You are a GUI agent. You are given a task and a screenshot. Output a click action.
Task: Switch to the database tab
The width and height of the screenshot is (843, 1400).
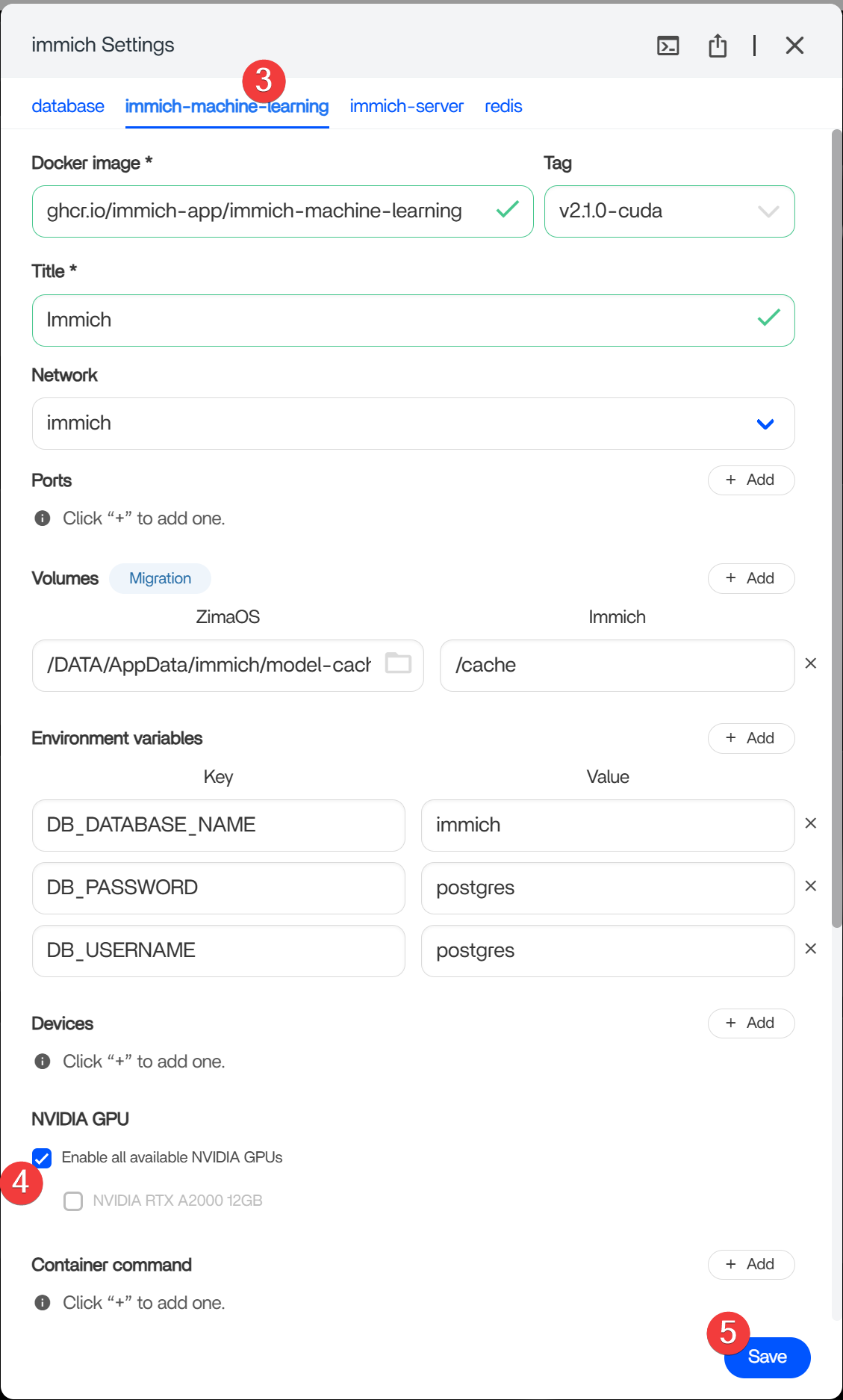point(68,106)
